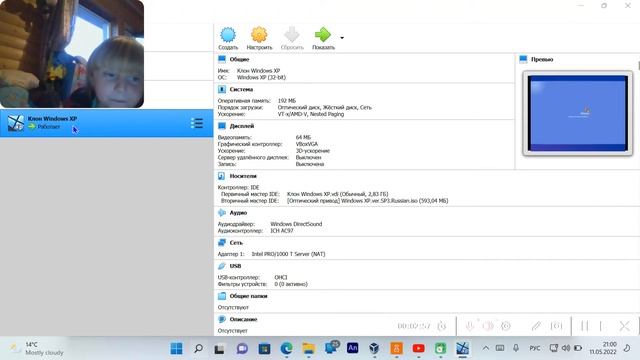Open the USB section header
Image resolution: width=640 pixels, height=360 pixels.
(x=235, y=266)
